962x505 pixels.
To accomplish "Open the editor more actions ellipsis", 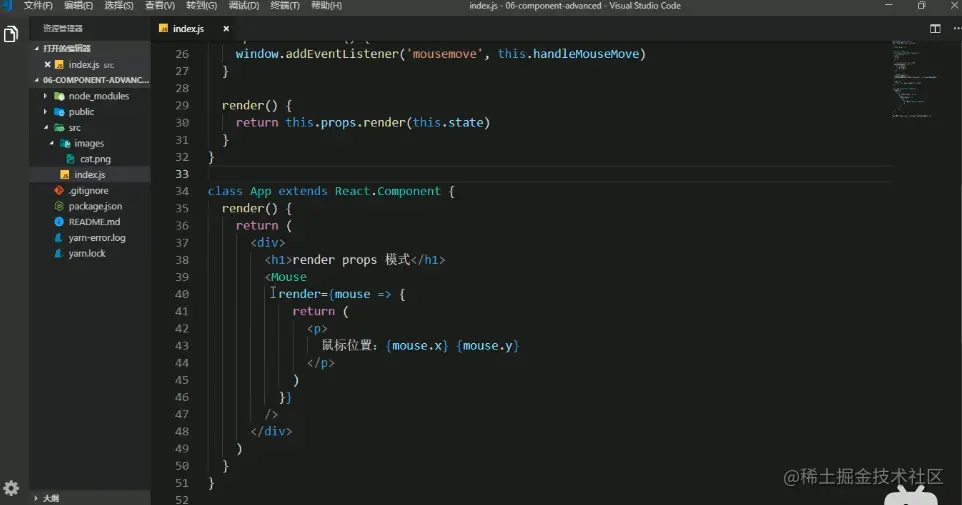I will (x=957, y=29).
